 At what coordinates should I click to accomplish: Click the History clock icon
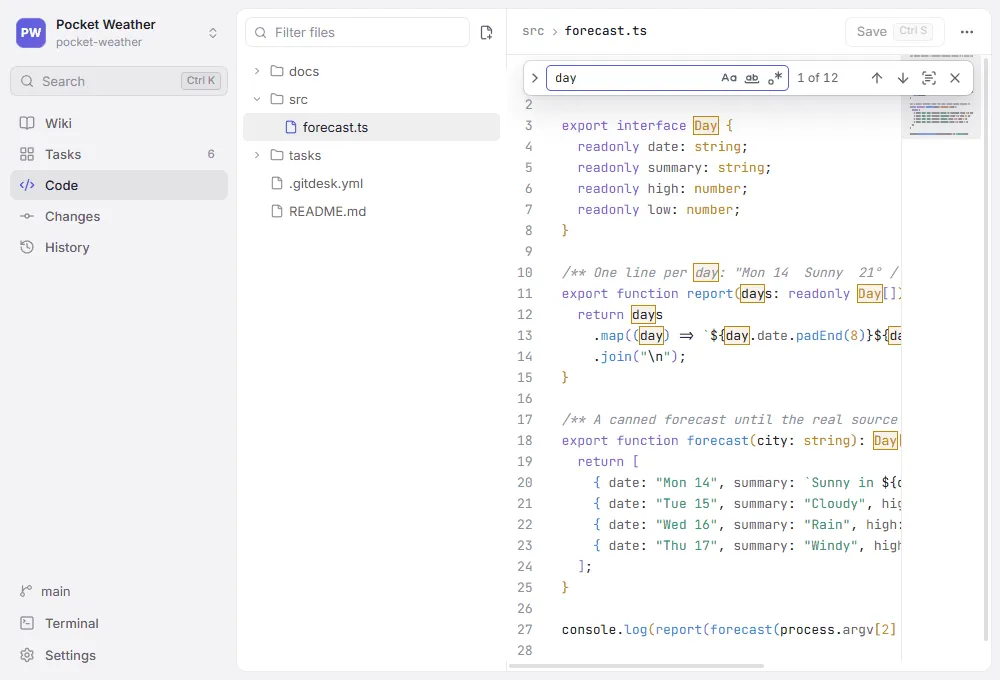point(27,247)
